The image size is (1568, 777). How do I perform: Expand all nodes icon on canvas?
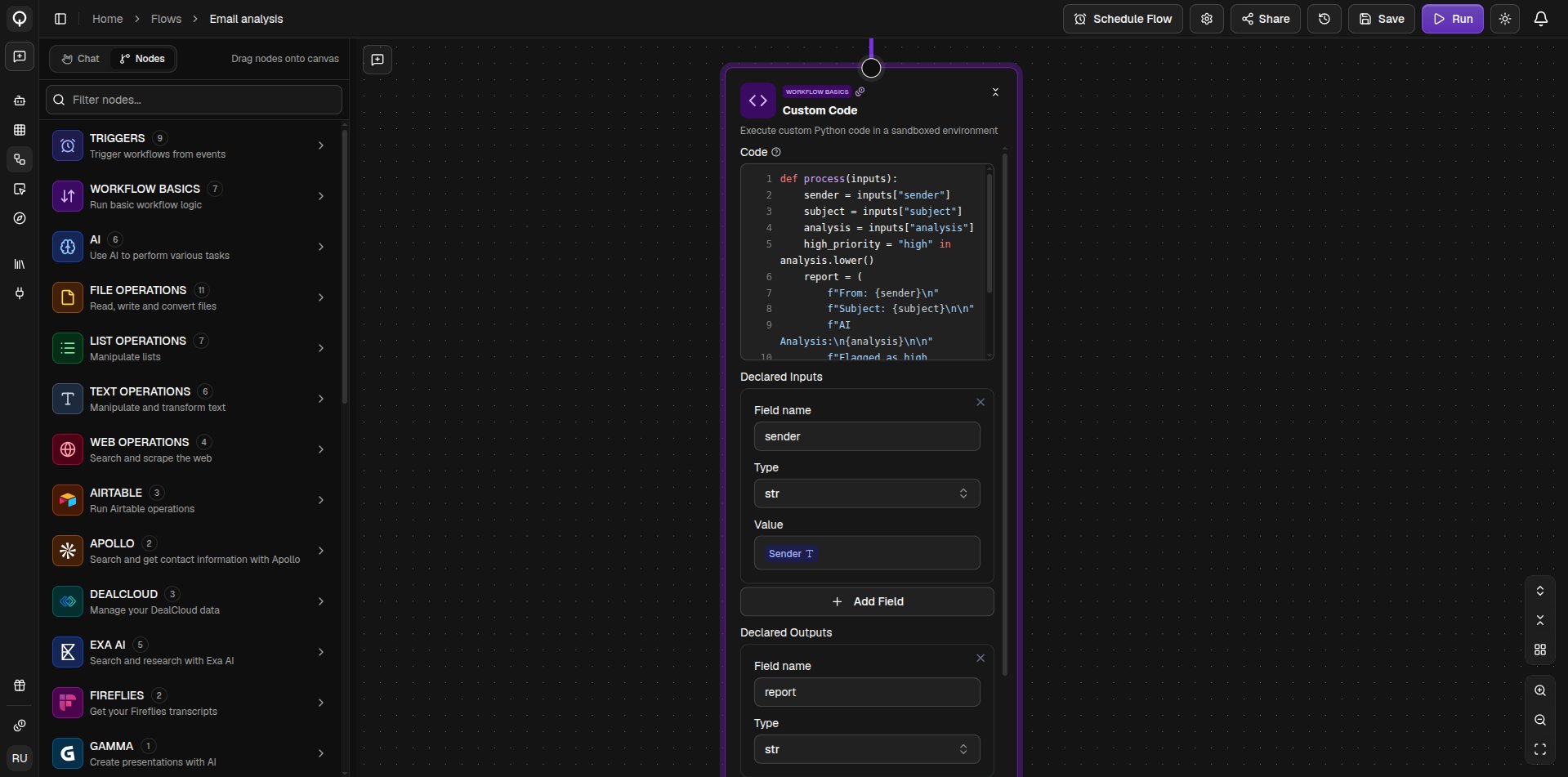click(x=1540, y=591)
